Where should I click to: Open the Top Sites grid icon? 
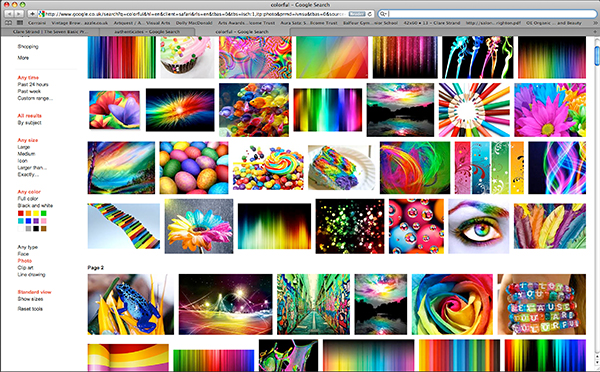tap(20, 23)
